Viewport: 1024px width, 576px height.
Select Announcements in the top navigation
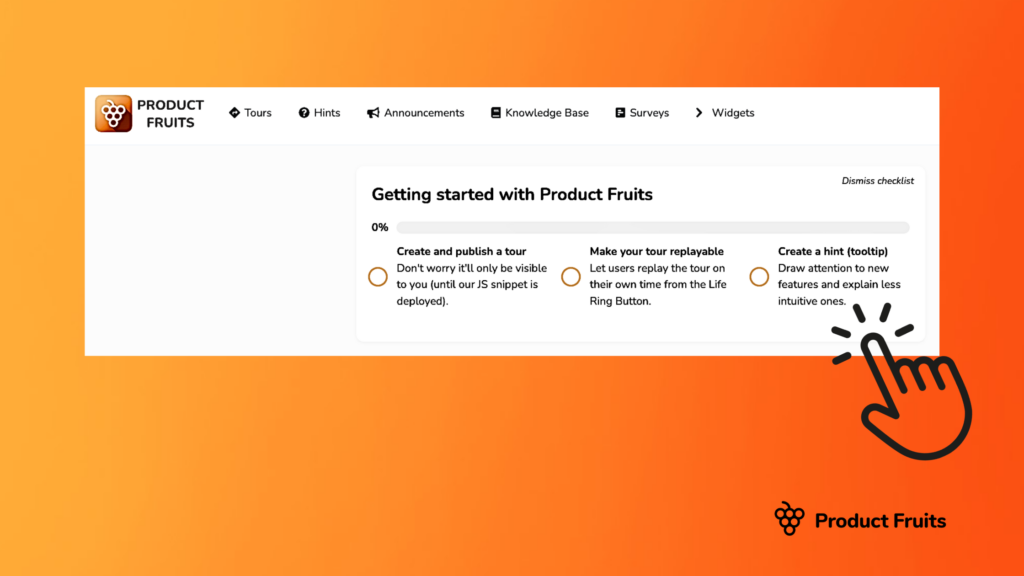click(x=424, y=112)
